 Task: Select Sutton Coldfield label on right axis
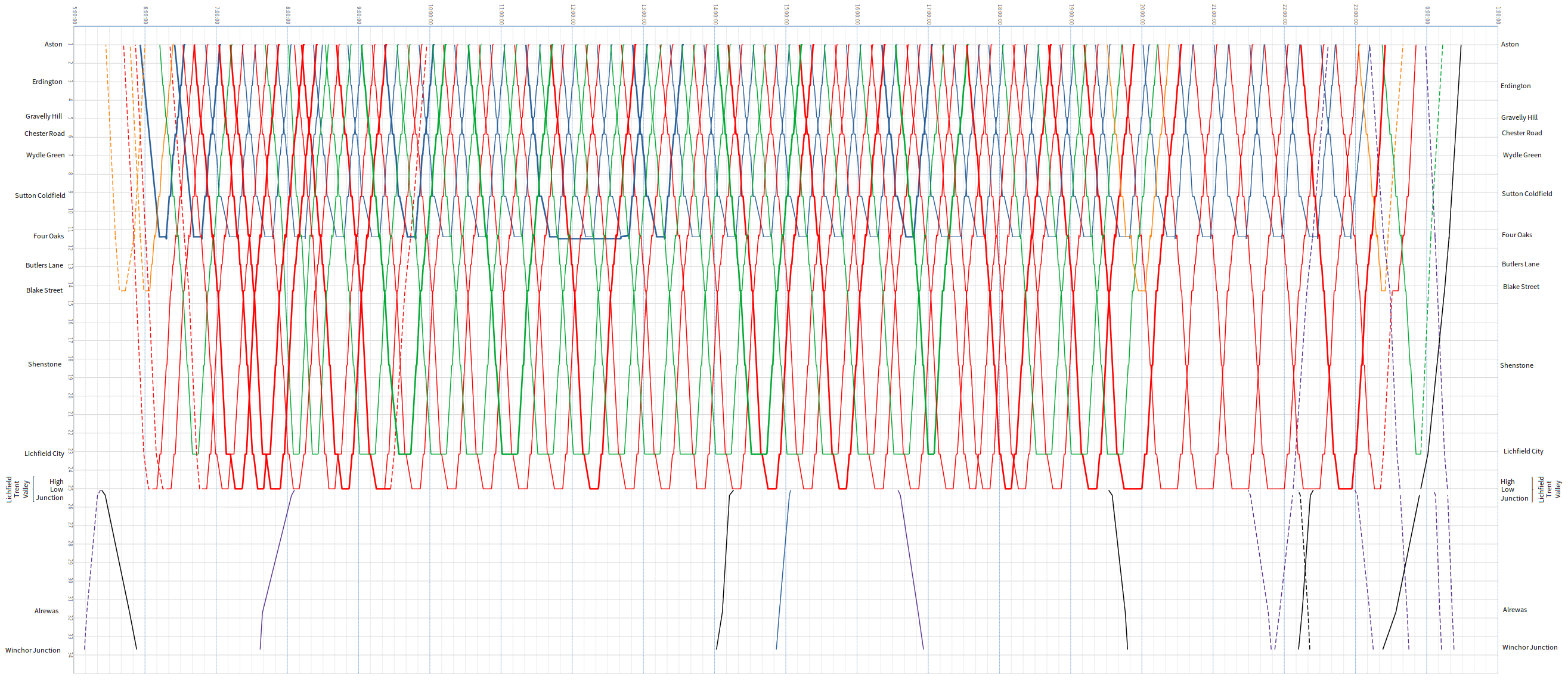(1527, 194)
